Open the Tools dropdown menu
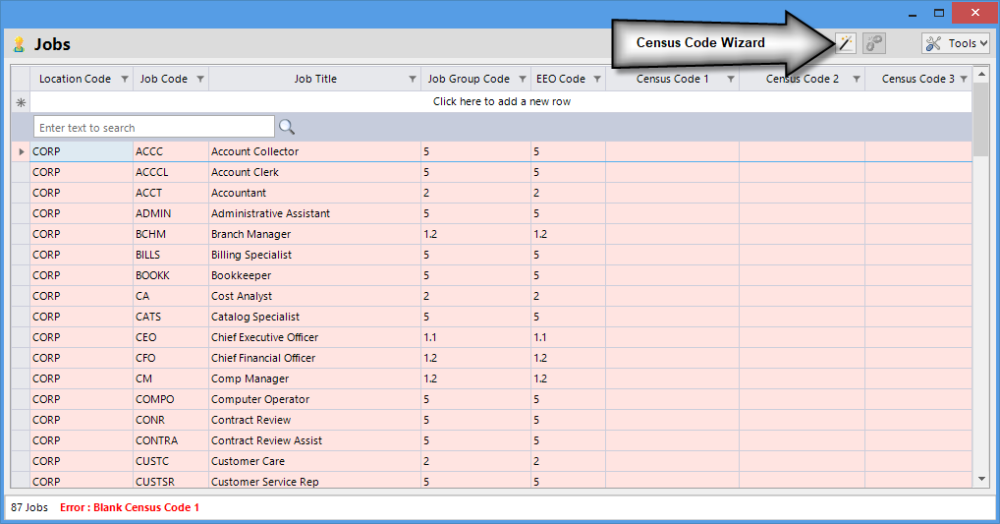Image resolution: width=1000 pixels, height=524 pixels. click(955, 43)
